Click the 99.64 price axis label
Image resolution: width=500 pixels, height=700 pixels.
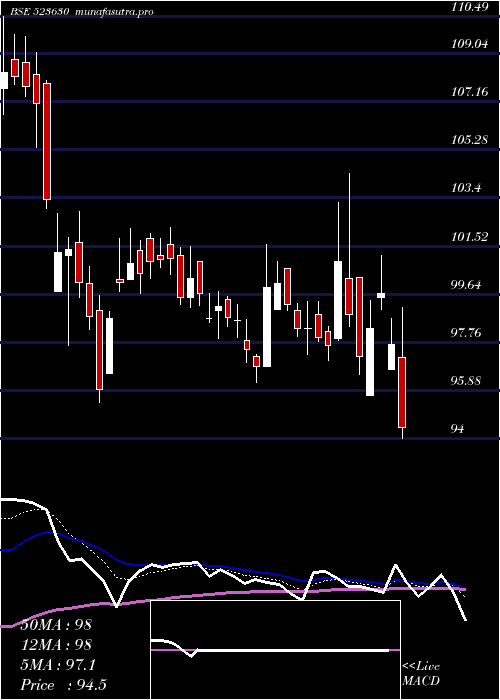(x=467, y=284)
